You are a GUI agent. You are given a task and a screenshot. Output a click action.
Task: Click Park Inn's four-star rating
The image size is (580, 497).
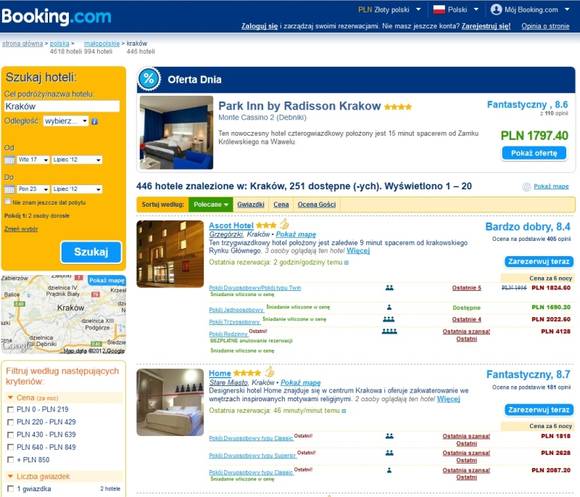pyautogui.click(x=398, y=107)
